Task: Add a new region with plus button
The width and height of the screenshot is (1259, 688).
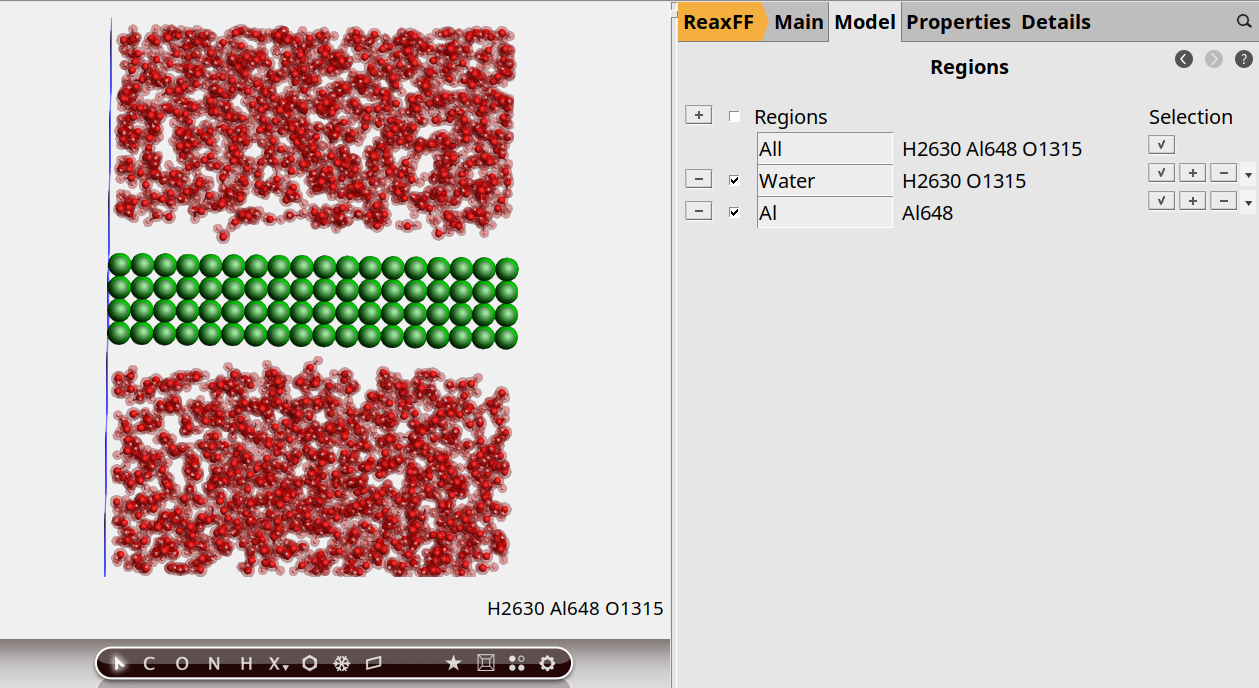Action: (698, 115)
